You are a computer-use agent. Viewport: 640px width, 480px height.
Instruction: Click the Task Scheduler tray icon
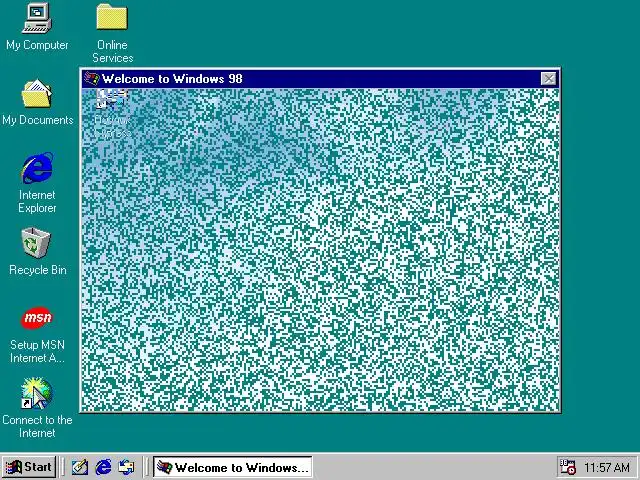[567, 467]
